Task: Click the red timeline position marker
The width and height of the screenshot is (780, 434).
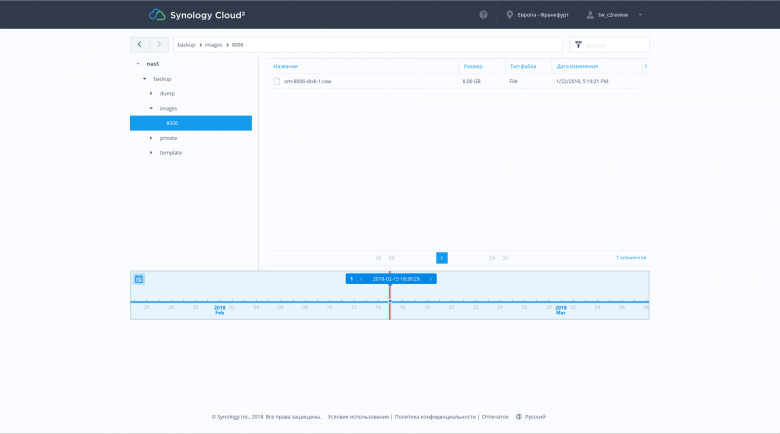Action: pyautogui.click(x=390, y=302)
